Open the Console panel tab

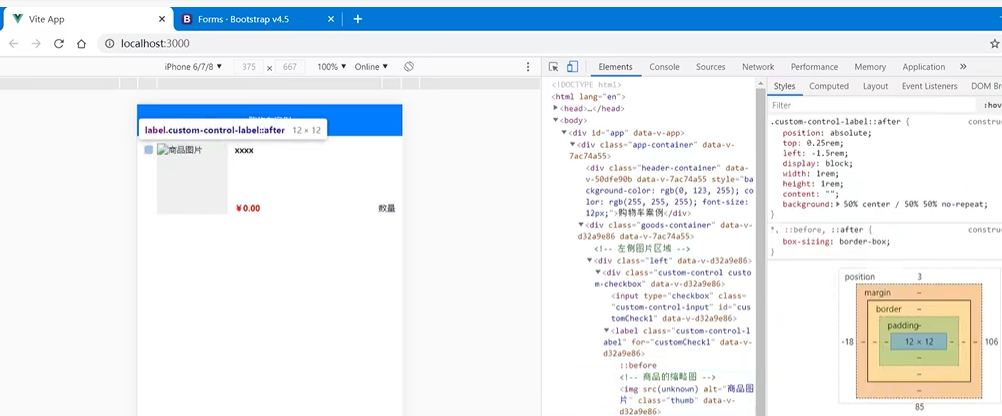click(x=665, y=66)
